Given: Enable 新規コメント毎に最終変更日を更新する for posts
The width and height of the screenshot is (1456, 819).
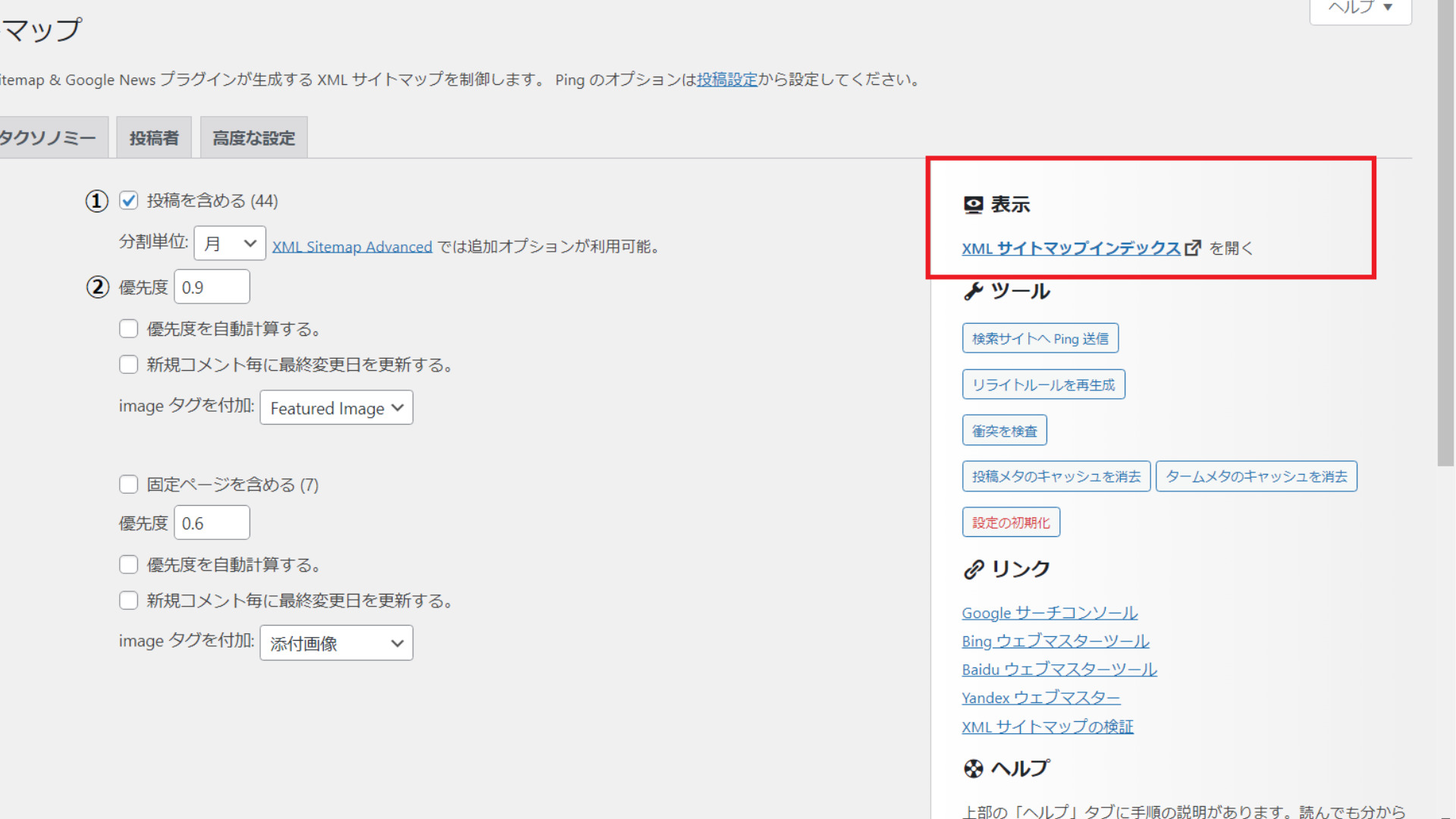Looking at the screenshot, I should (129, 365).
